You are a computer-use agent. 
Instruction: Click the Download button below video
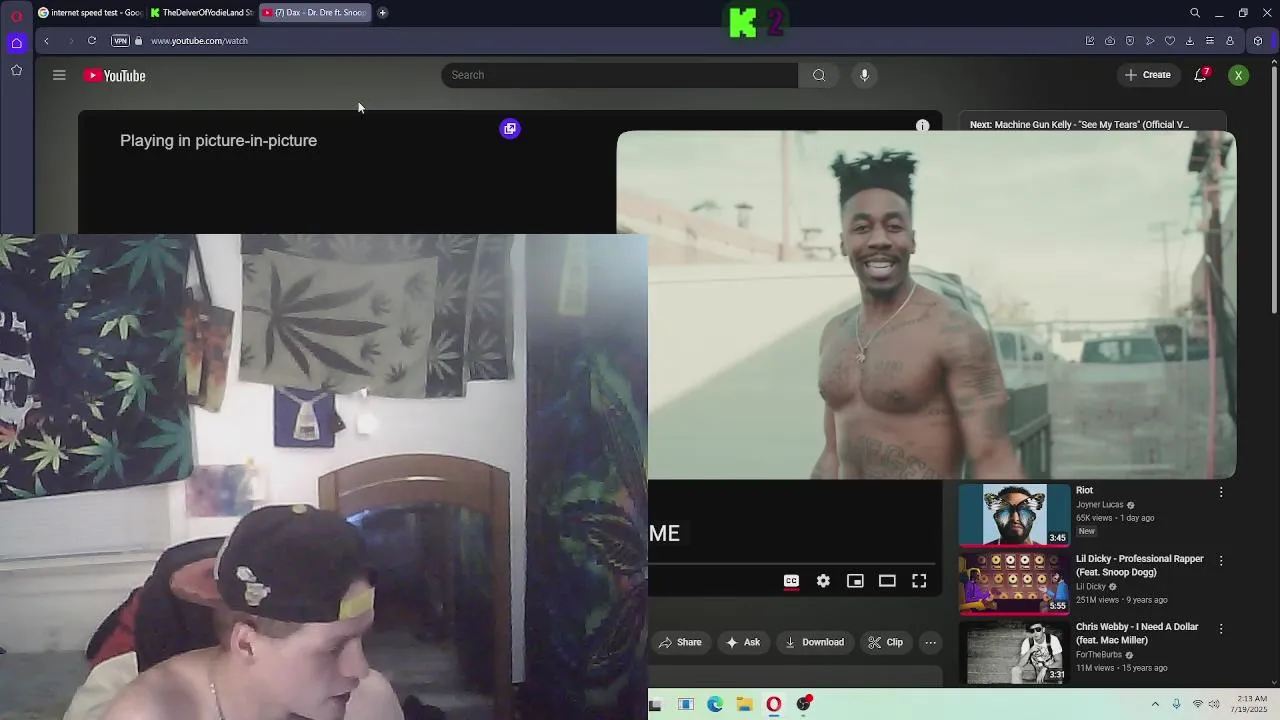tap(814, 642)
